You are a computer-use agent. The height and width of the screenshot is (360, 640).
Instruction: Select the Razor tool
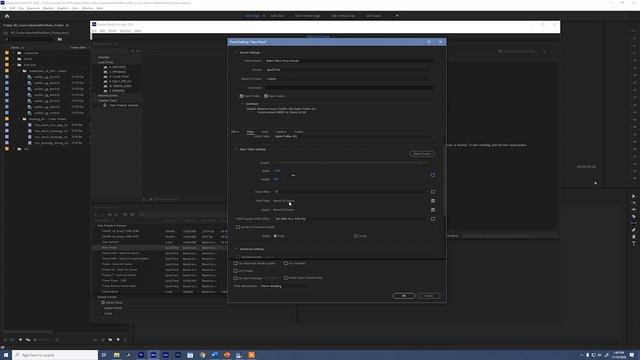[x=633, y=217]
